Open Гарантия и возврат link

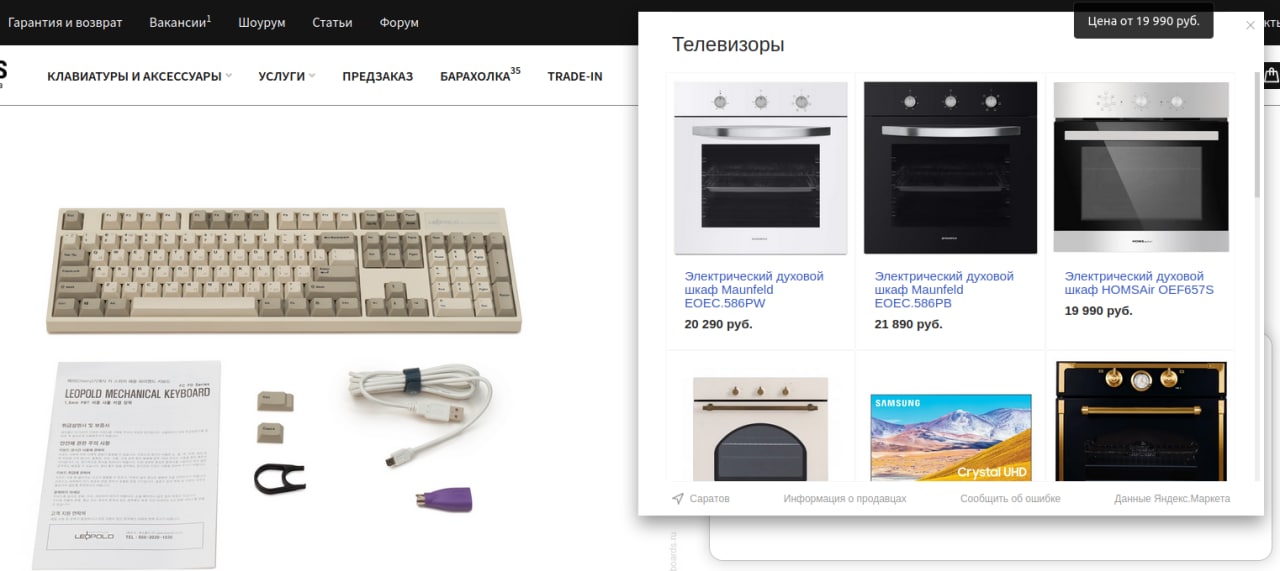pos(65,22)
